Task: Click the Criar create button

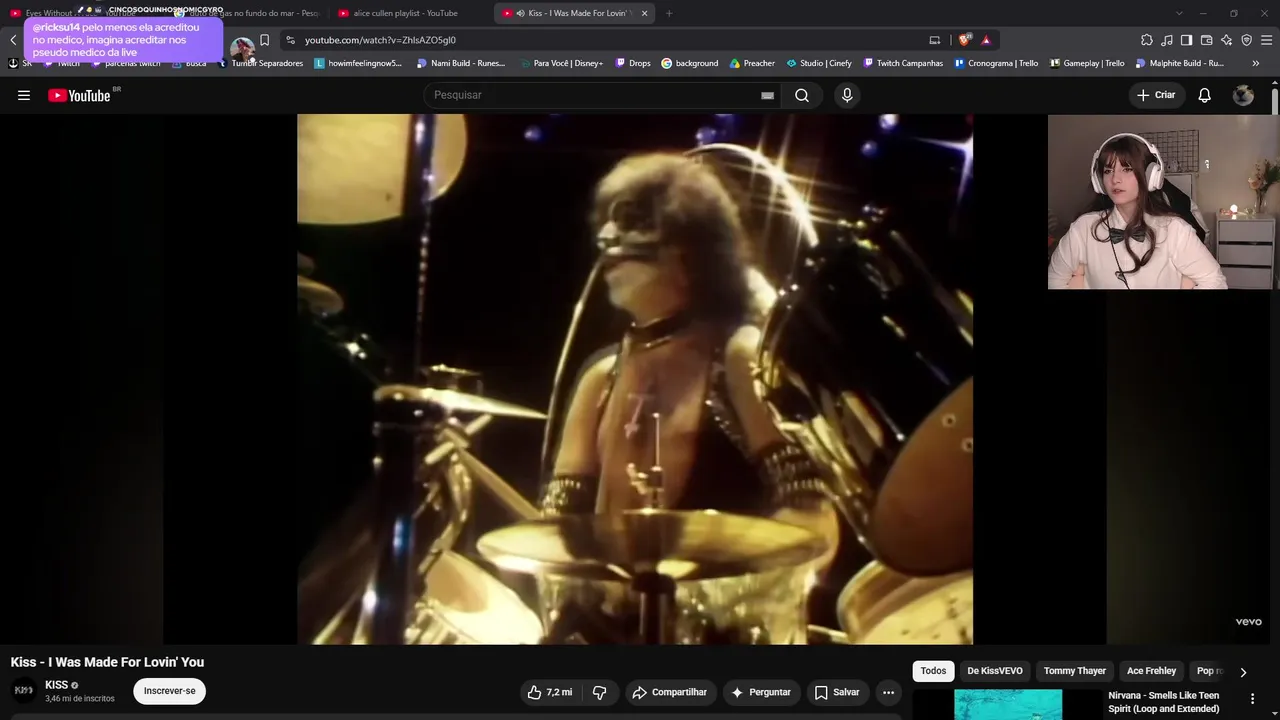Action: [x=1156, y=95]
